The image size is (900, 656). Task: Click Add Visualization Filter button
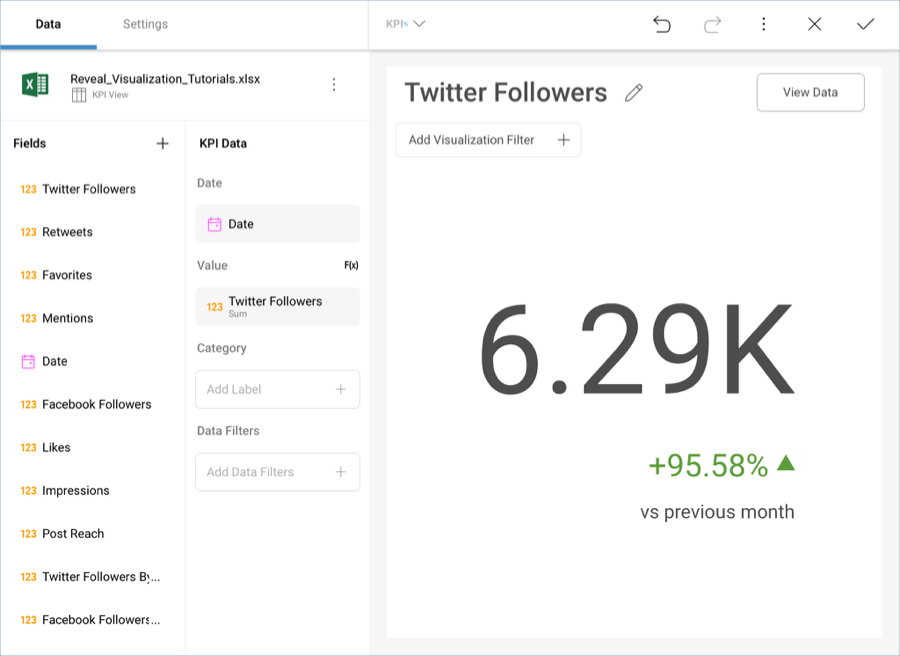pos(488,140)
